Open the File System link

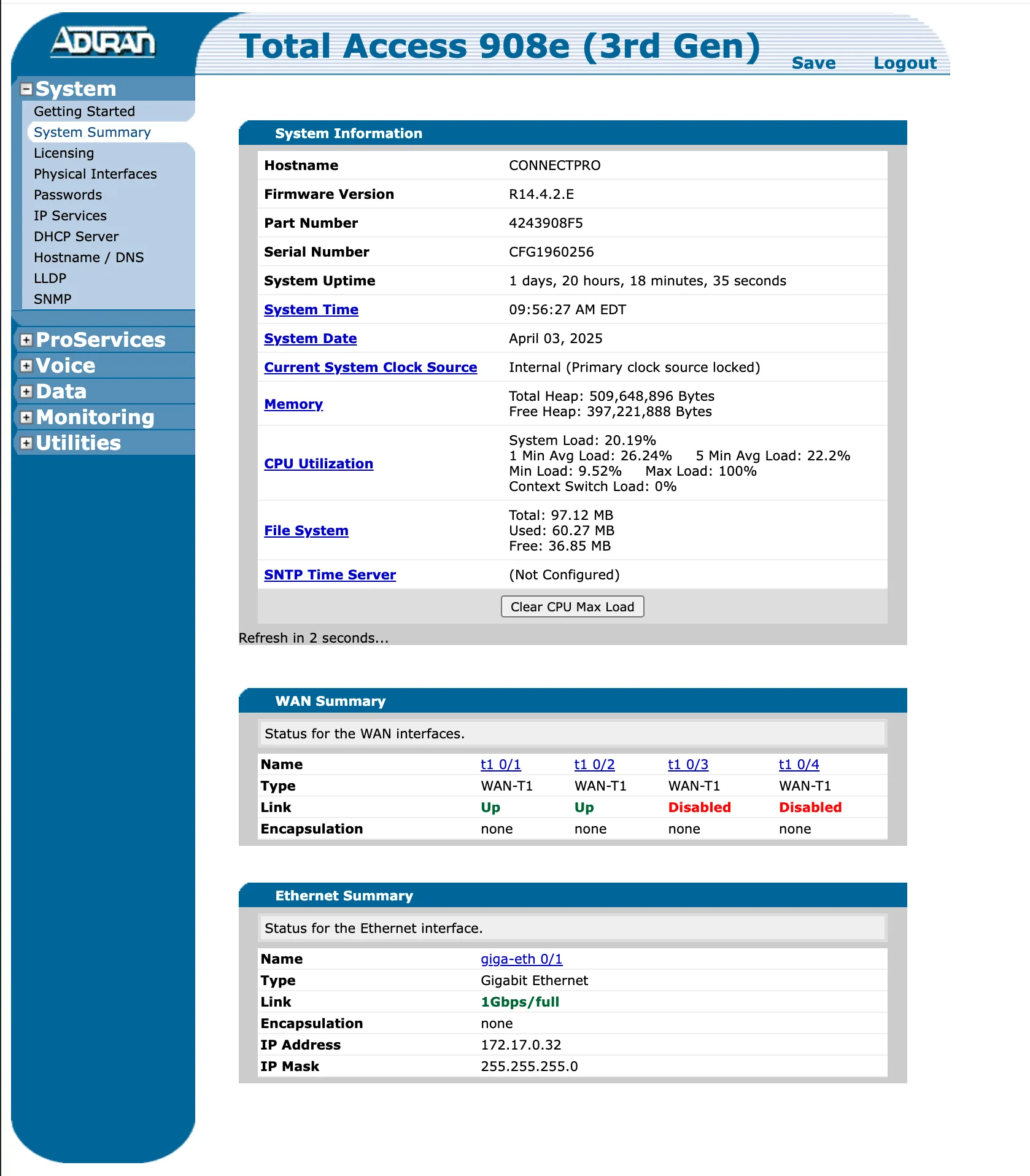(x=306, y=531)
